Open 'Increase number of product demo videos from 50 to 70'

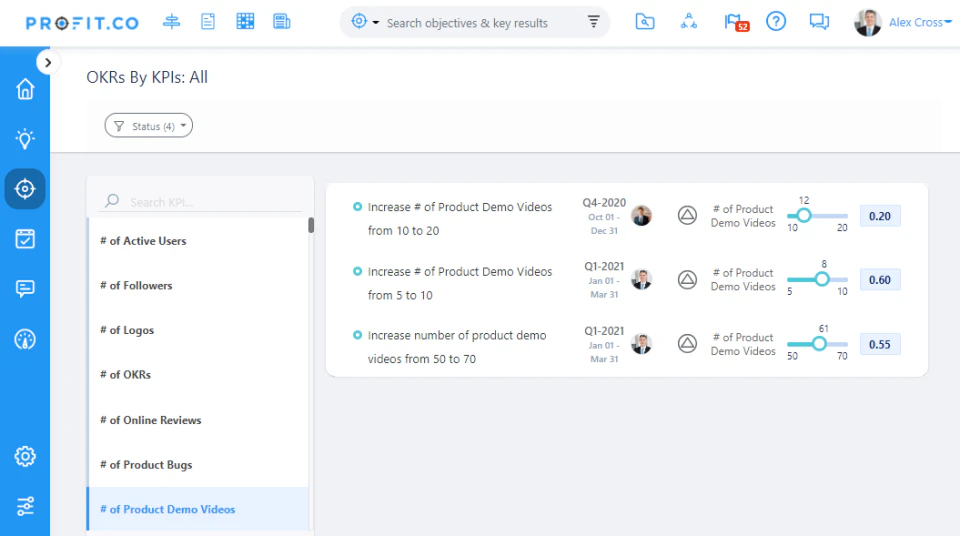457,347
